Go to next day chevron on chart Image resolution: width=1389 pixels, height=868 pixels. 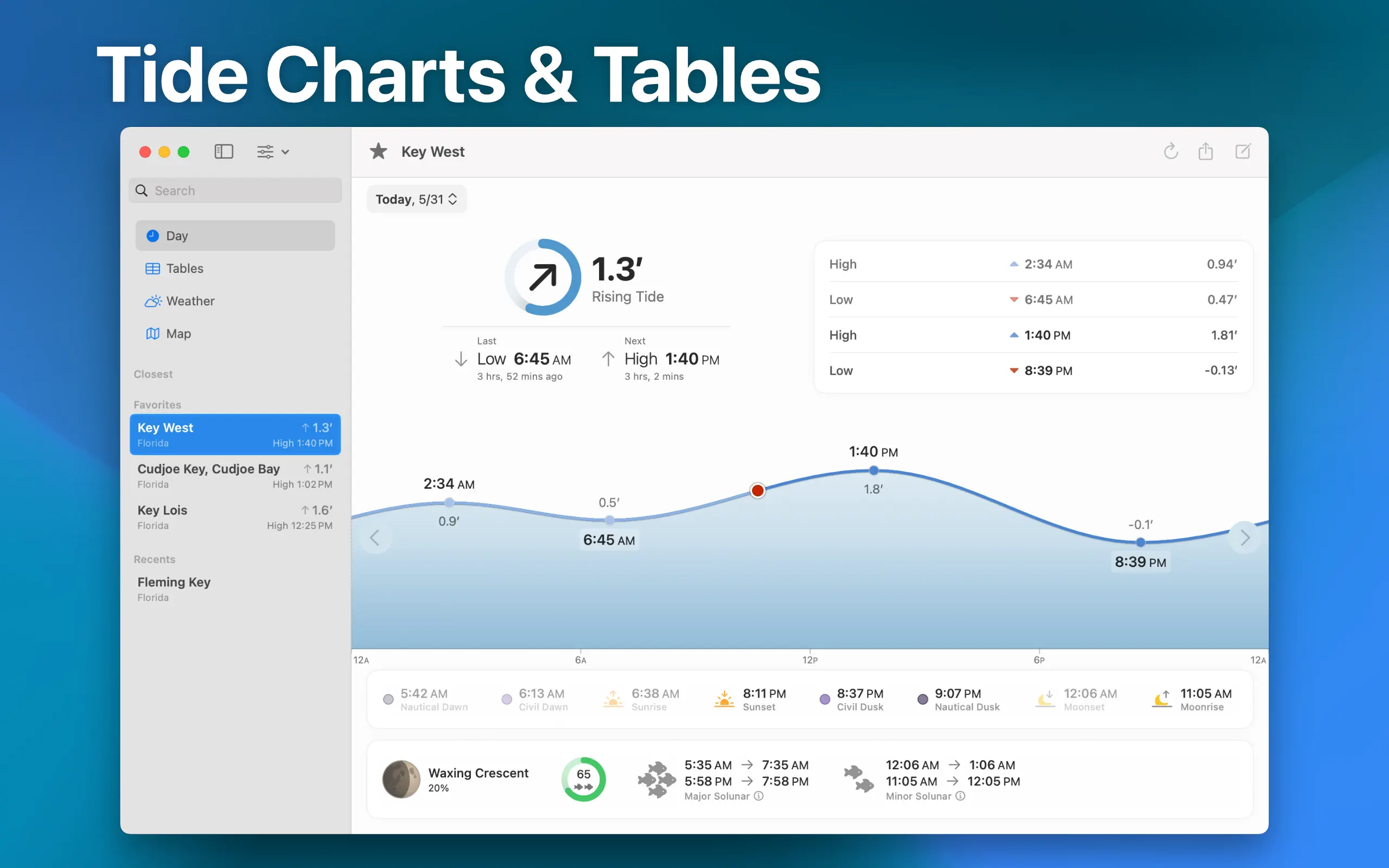coord(1244,538)
